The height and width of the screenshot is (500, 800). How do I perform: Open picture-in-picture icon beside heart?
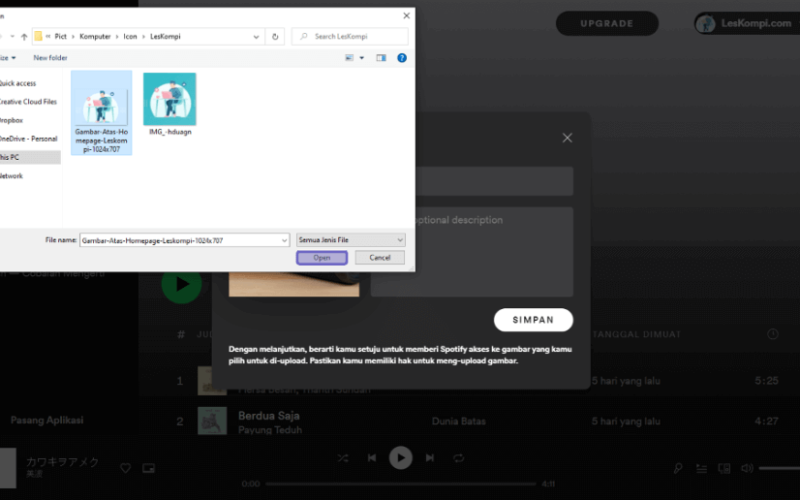click(x=148, y=468)
